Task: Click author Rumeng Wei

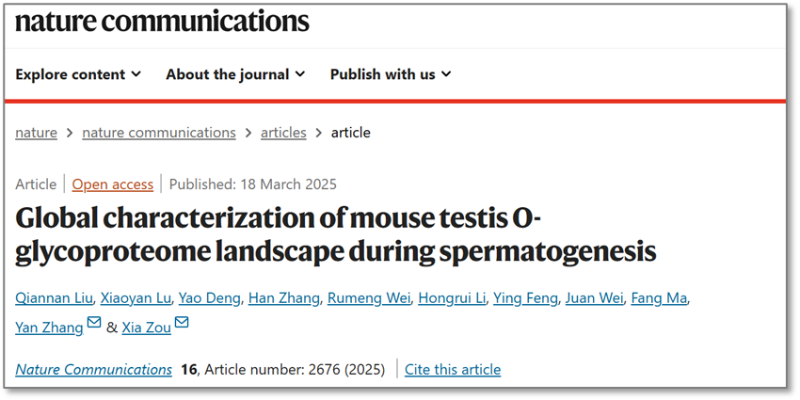Action: [x=369, y=298]
